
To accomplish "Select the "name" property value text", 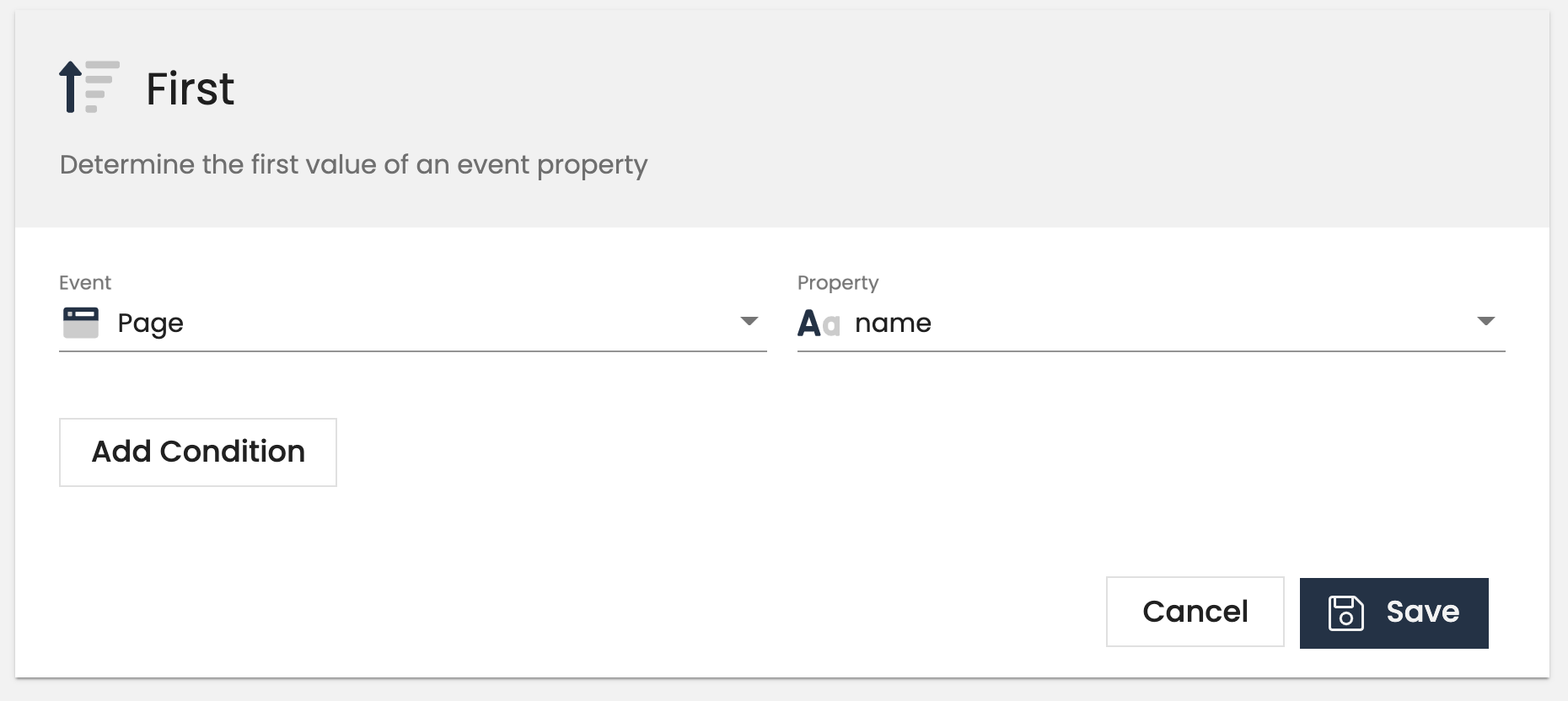I will coord(893,324).
